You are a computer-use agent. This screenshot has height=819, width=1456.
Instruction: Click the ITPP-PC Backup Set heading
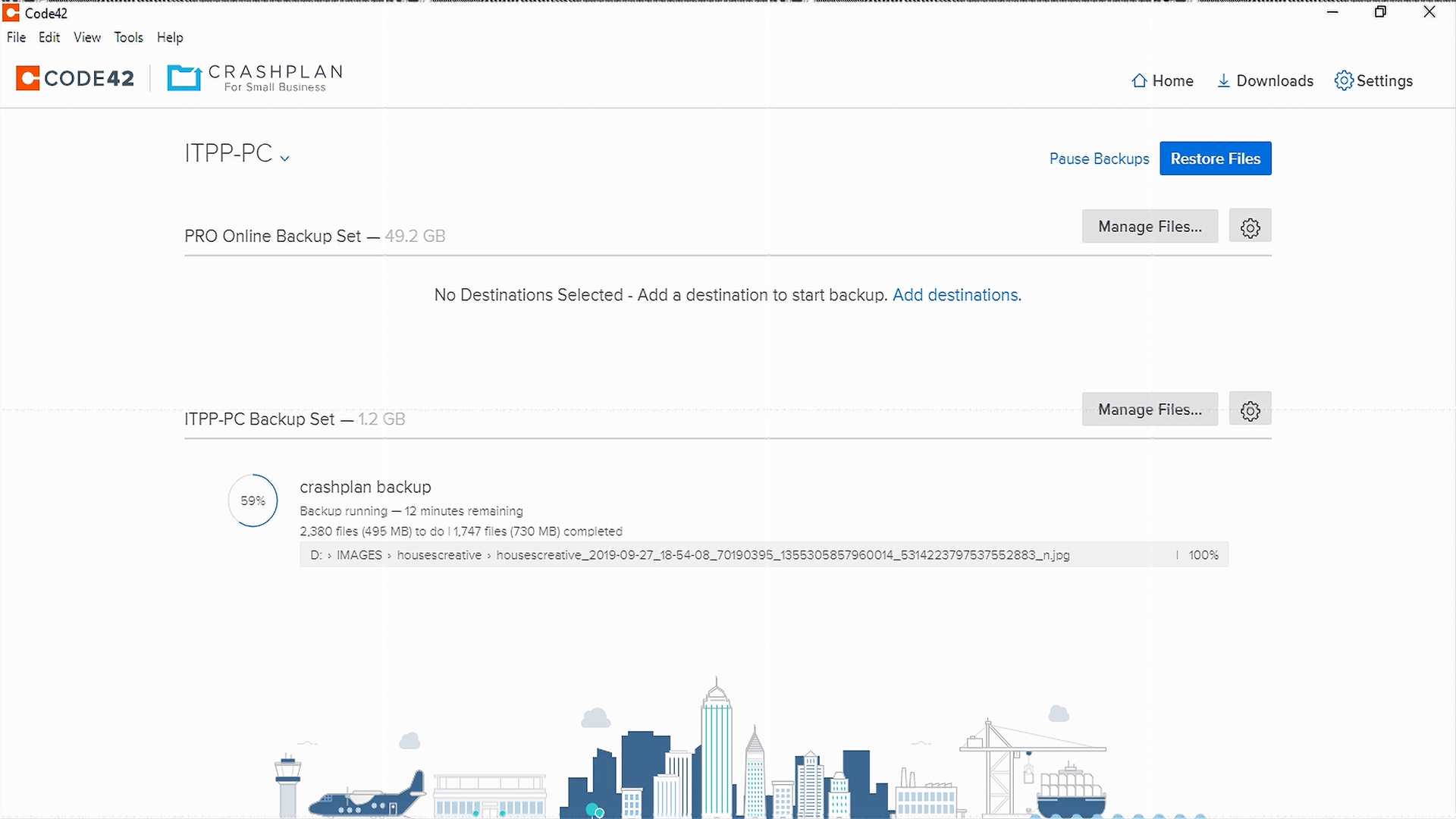[259, 419]
